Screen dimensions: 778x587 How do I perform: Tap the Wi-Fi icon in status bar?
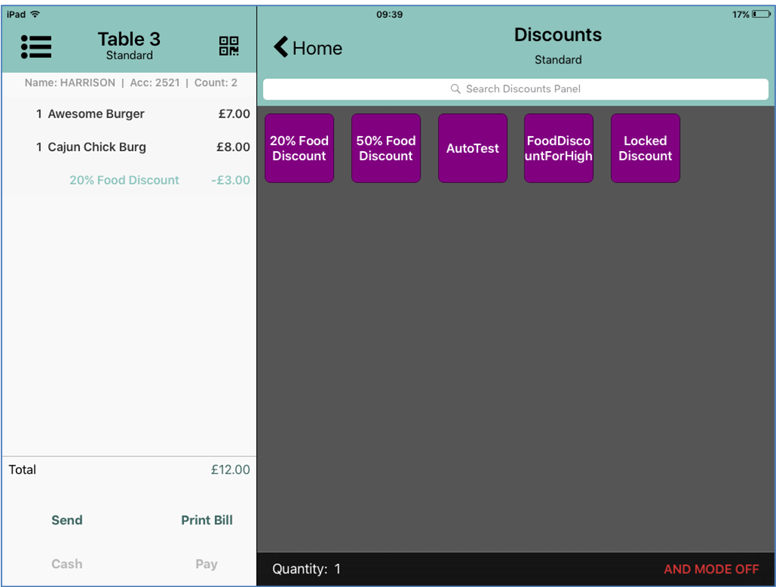[36, 15]
